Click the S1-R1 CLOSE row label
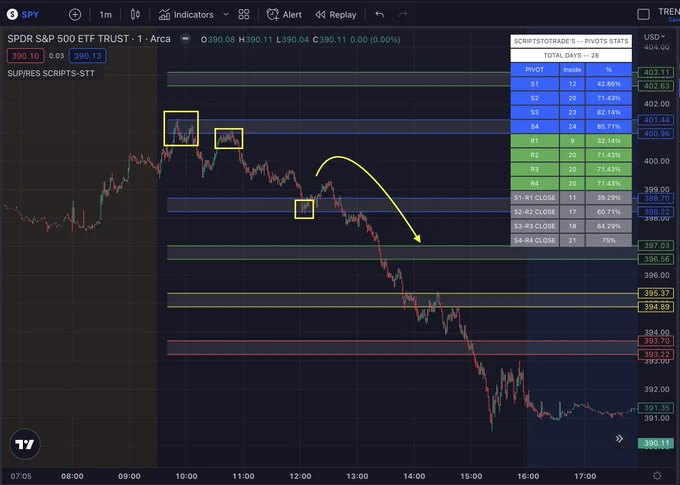This screenshot has height=485, width=680. click(534, 197)
